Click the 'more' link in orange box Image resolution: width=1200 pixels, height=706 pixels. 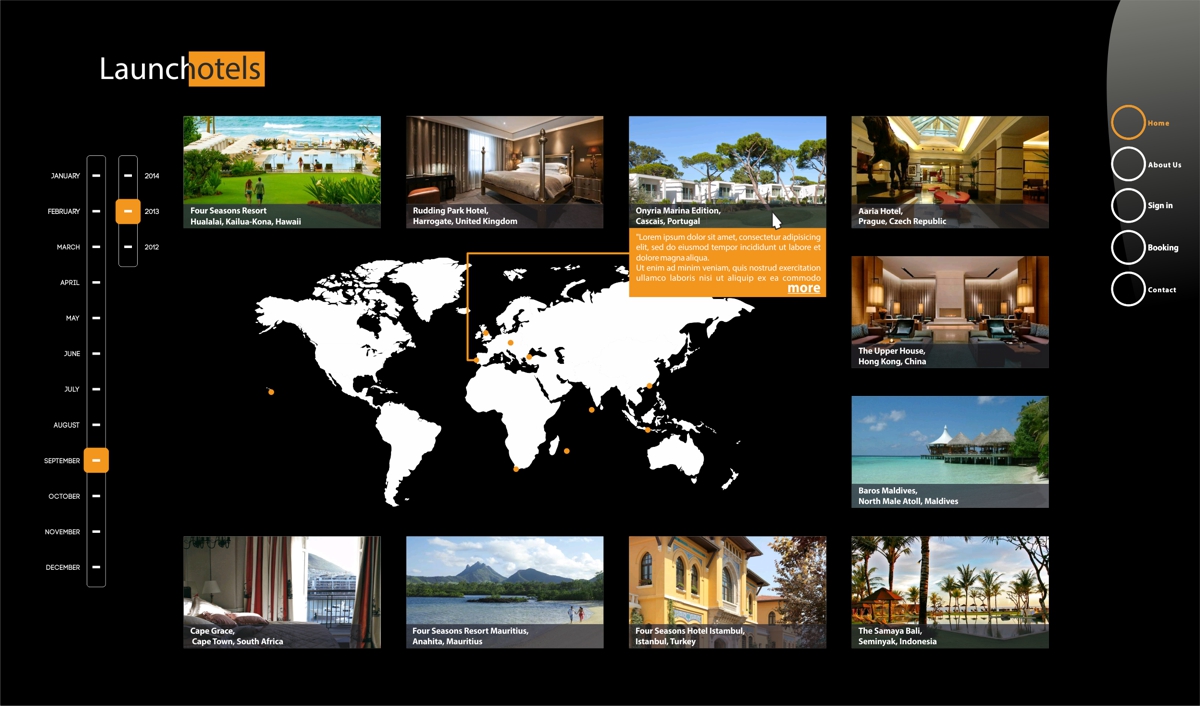tap(804, 288)
